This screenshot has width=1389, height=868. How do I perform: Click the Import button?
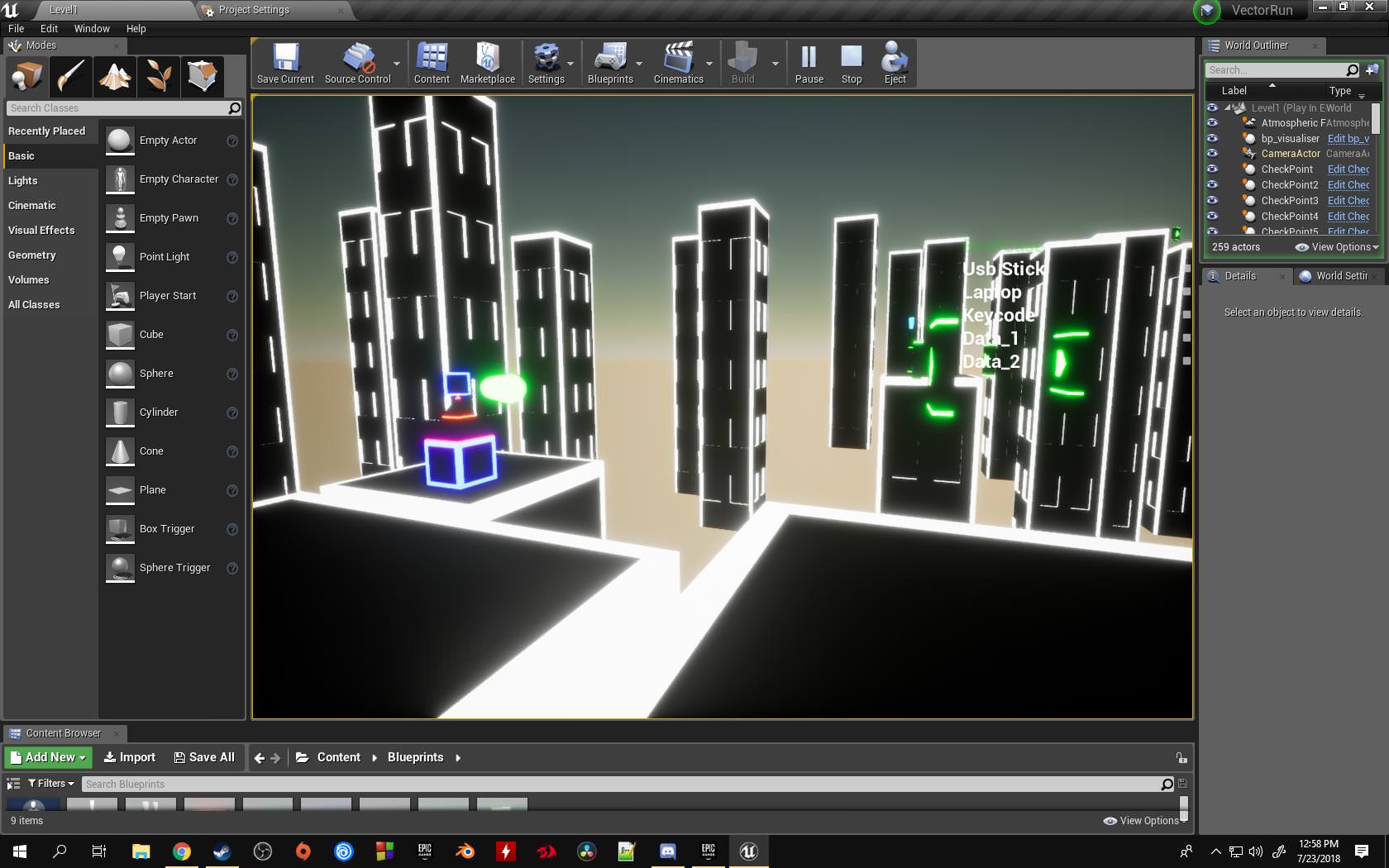pyautogui.click(x=130, y=757)
